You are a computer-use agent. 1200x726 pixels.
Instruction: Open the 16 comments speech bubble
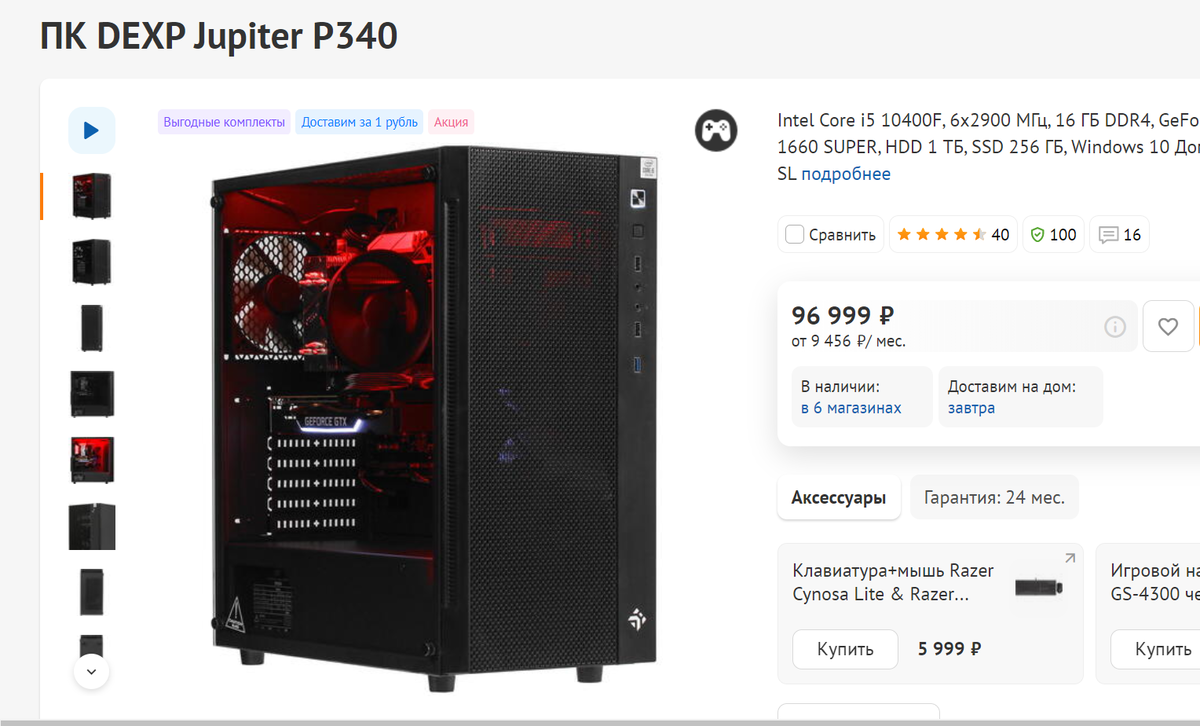click(x=1120, y=235)
